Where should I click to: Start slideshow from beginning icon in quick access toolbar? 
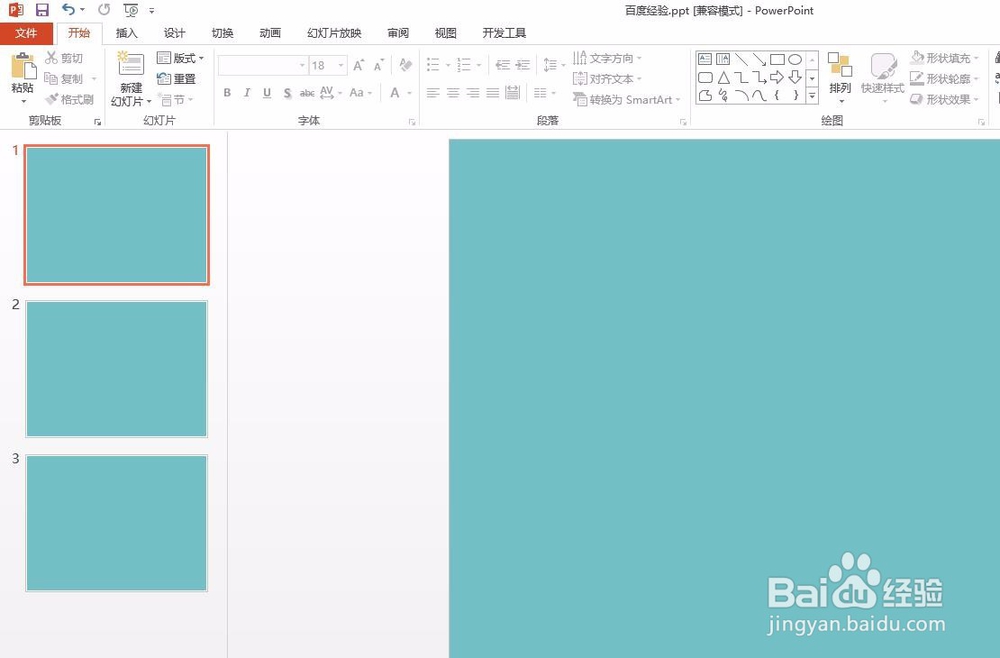[131, 10]
